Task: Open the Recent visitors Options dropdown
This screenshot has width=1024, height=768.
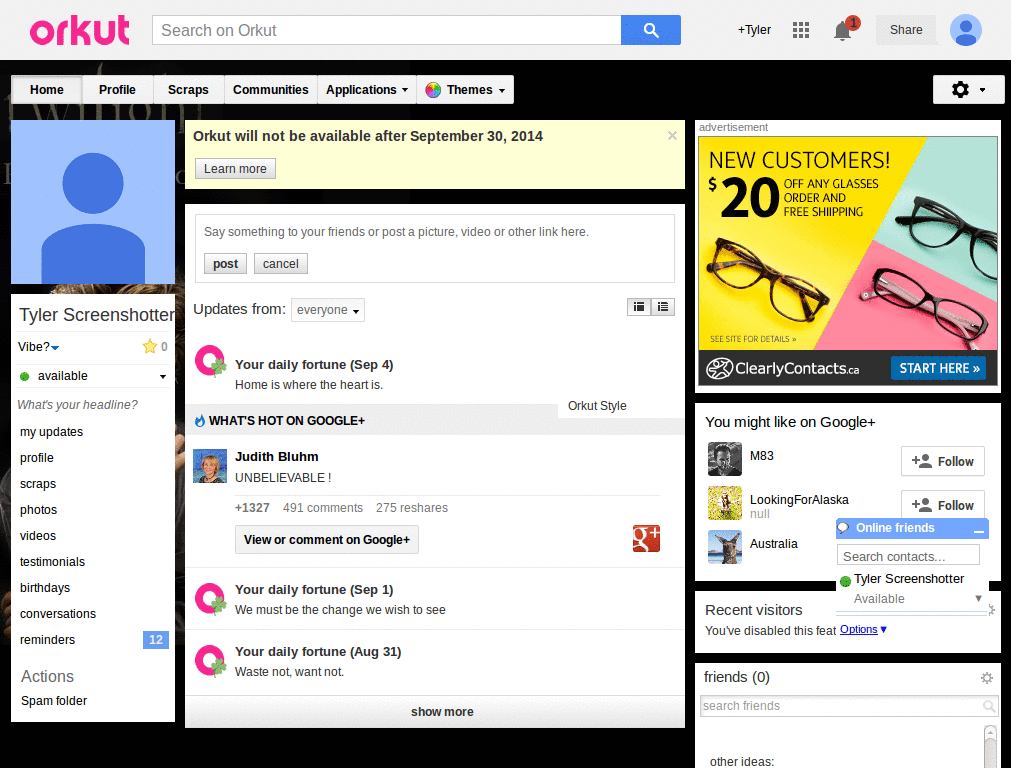Action: 863,630
